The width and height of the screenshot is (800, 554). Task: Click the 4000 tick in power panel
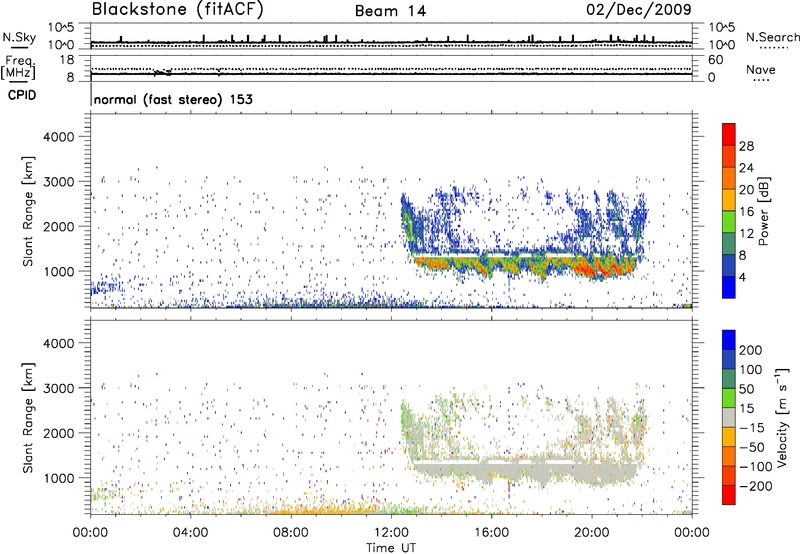59,137
